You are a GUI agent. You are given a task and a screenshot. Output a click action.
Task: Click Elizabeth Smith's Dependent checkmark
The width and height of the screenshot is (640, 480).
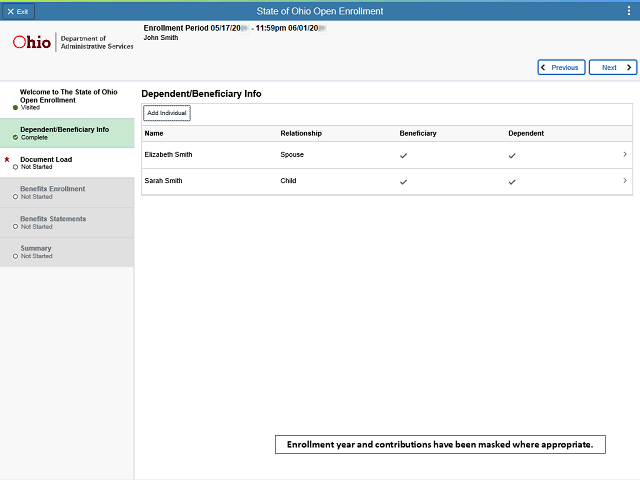click(x=512, y=156)
